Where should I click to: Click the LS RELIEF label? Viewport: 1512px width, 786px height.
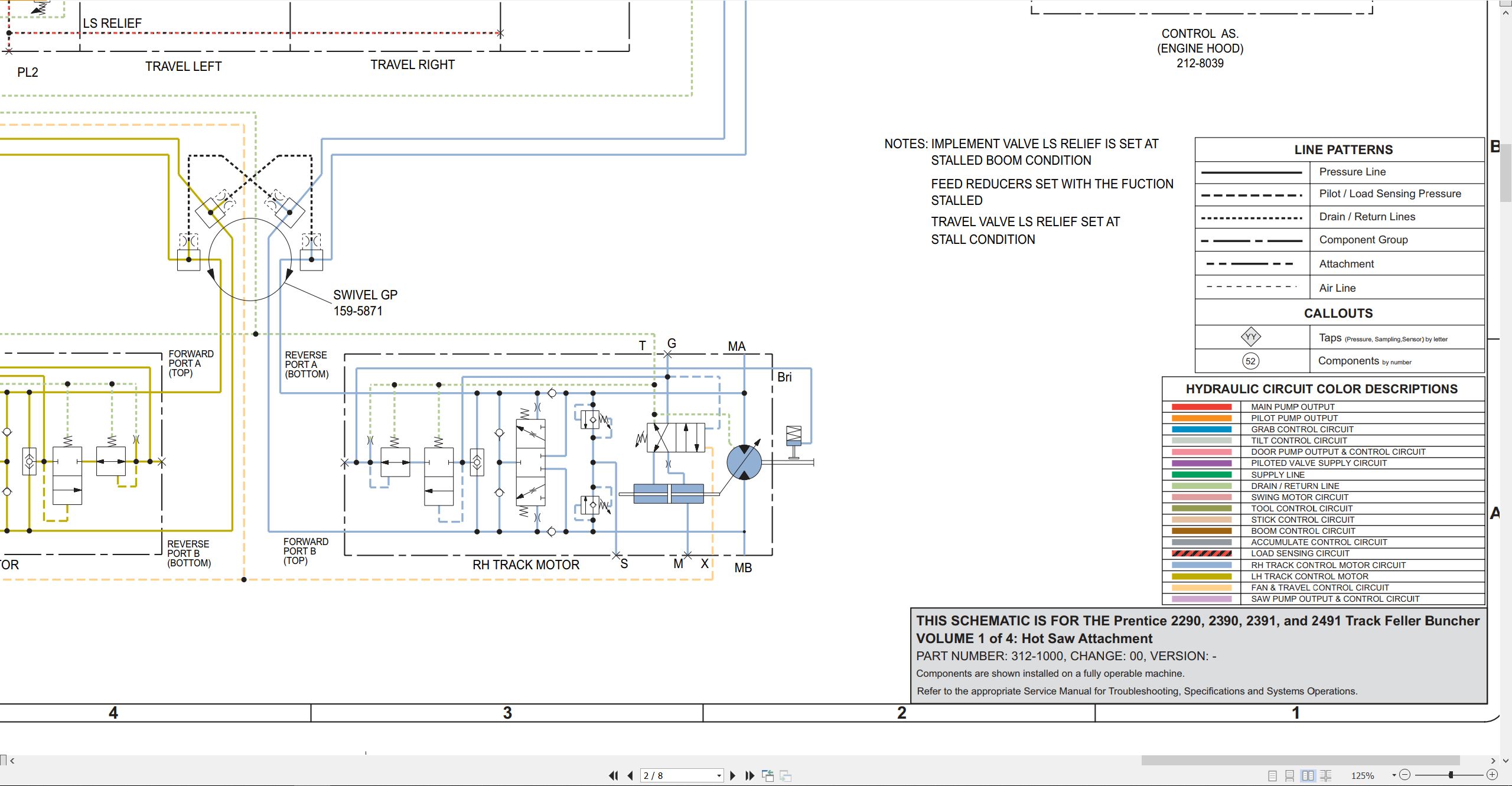click(112, 23)
